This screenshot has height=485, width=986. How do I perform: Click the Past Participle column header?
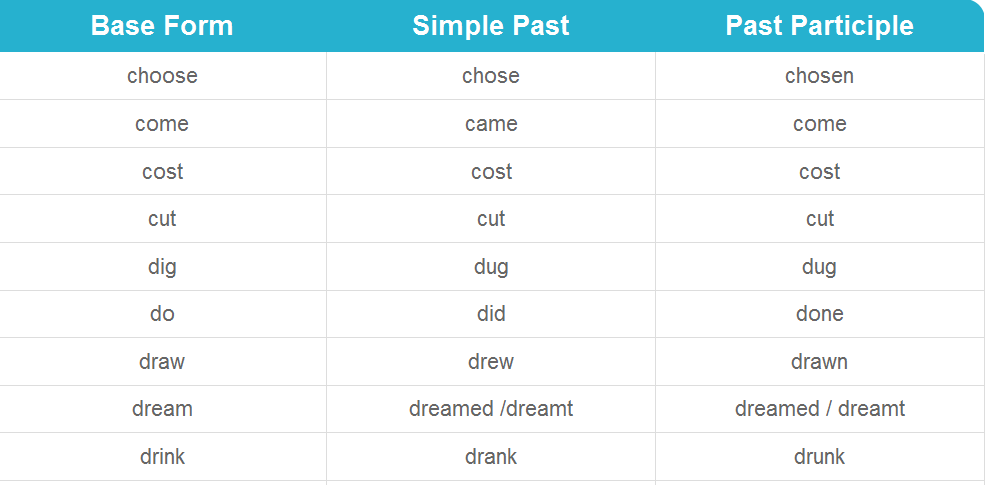pyautogui.click(x=820, y=26)
